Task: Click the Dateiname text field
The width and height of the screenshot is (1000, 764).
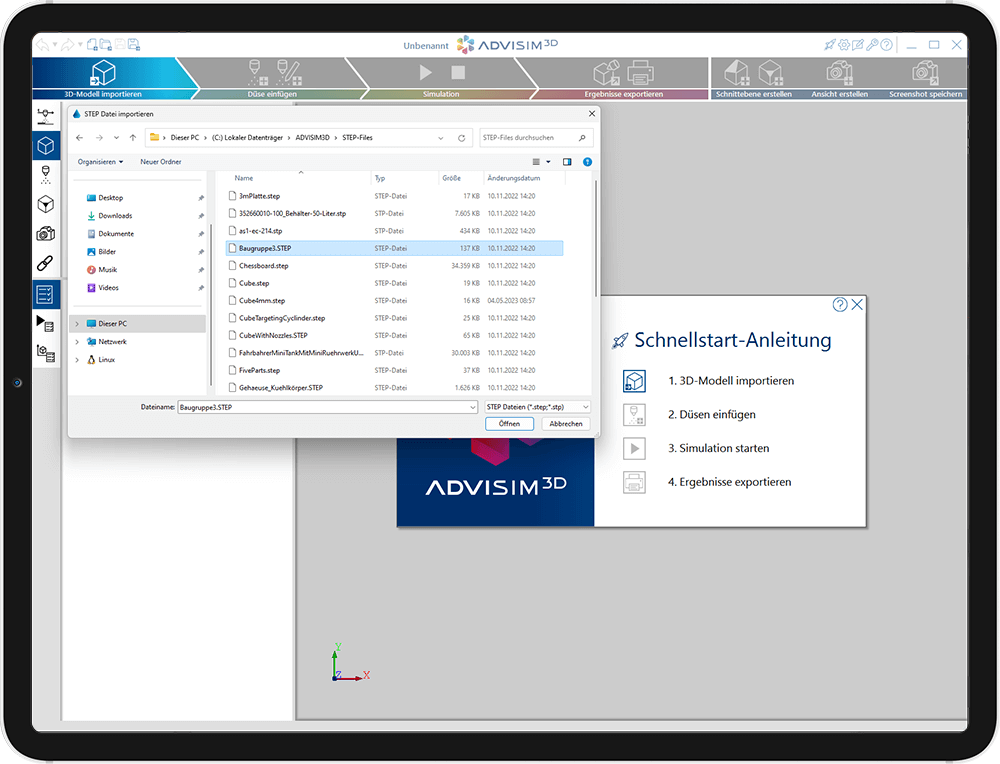Action: [x=322, y=407]
